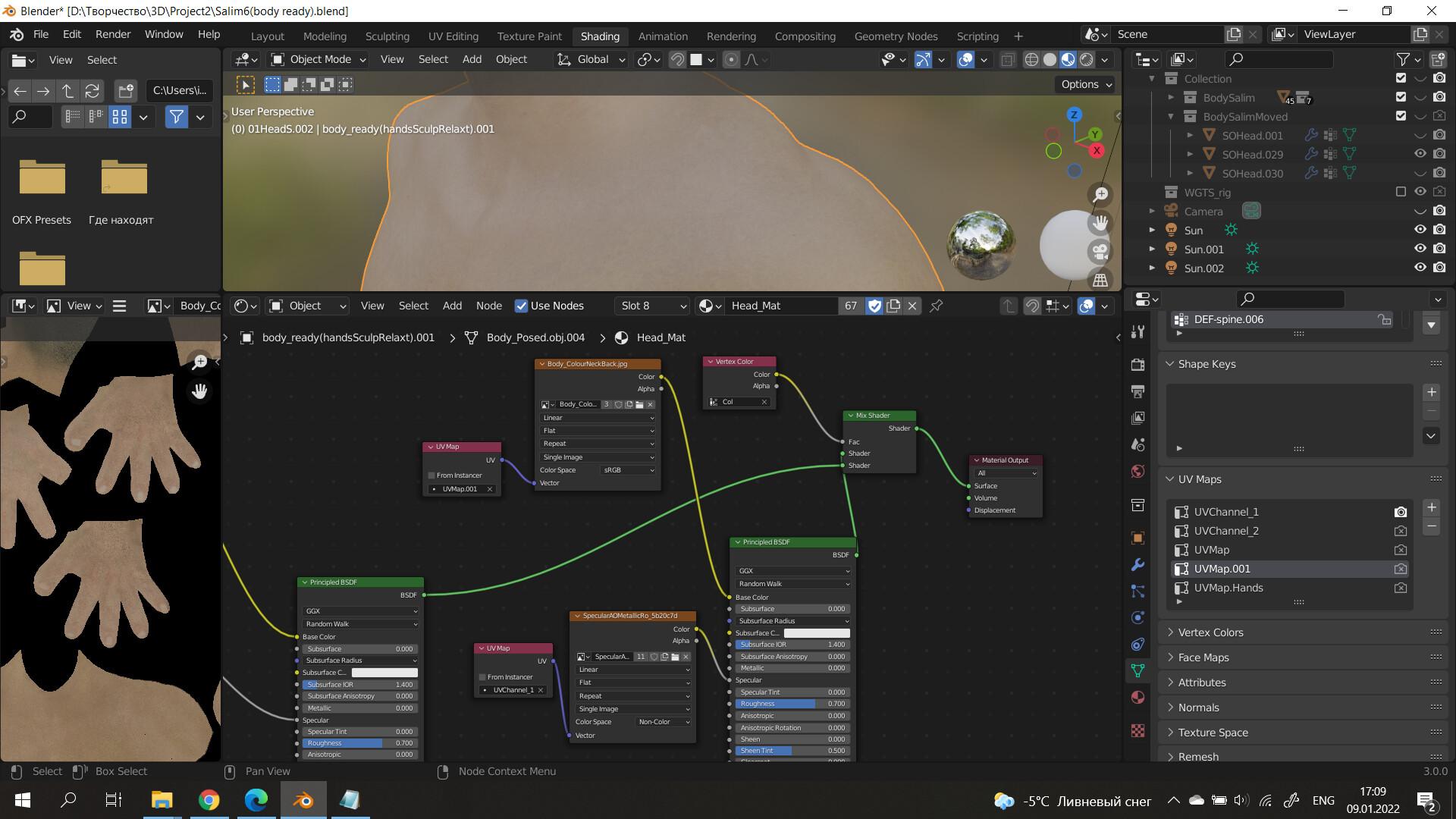Image resolution: width=1456 pixels, height=819 pixels.
Task: Open the Object Data properties mesh icon
Action: pyautogui.click(x=1137, y=670)
